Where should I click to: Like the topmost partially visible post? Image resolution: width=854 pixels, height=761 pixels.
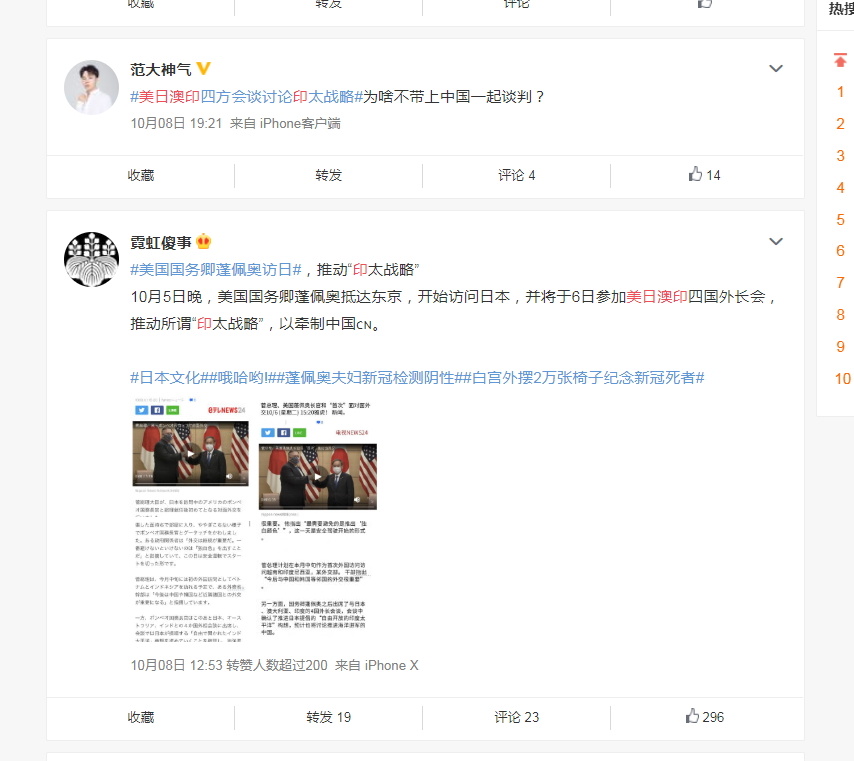point(705,4)
